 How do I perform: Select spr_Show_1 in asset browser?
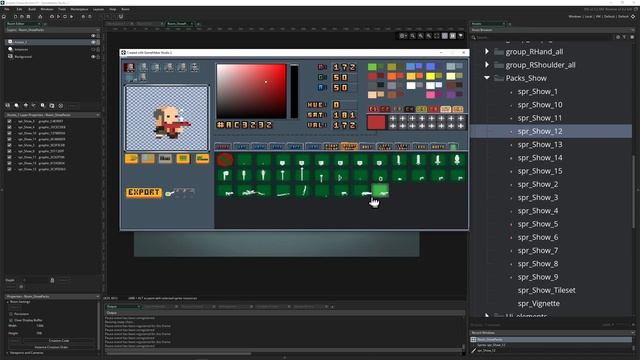[x=538, y=91]
